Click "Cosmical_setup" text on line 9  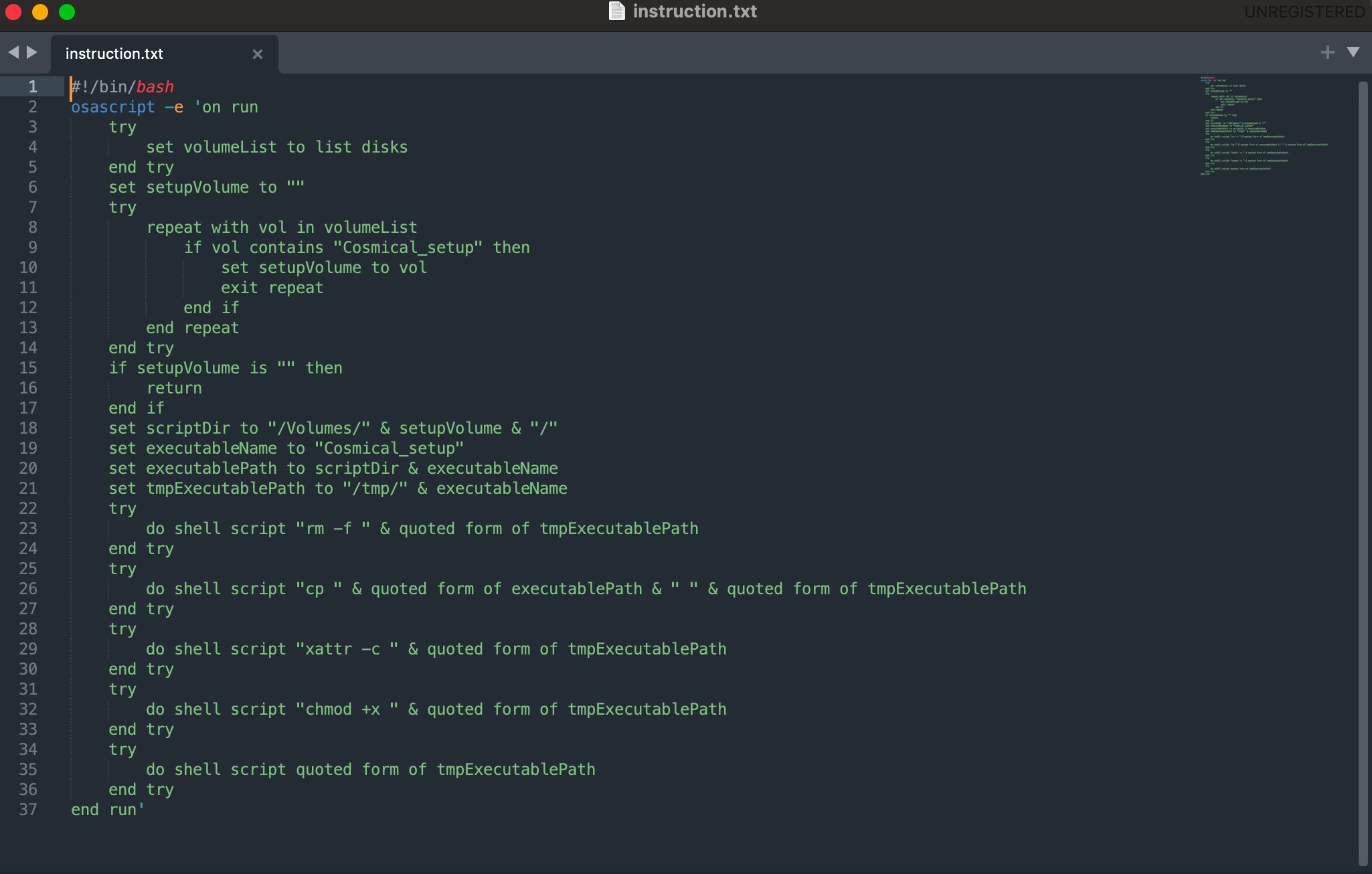(x=407, y=248)
